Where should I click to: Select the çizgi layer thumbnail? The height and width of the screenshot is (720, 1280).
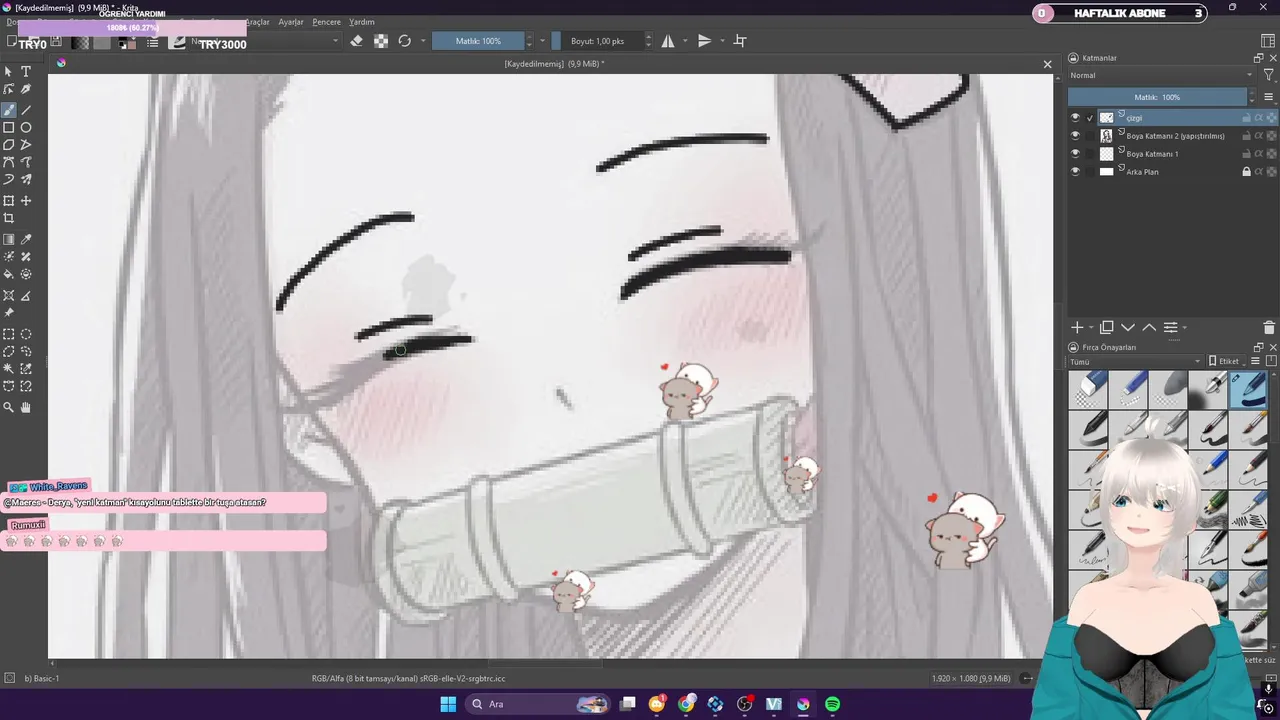pyautogui.click(x=1106, y=118)
